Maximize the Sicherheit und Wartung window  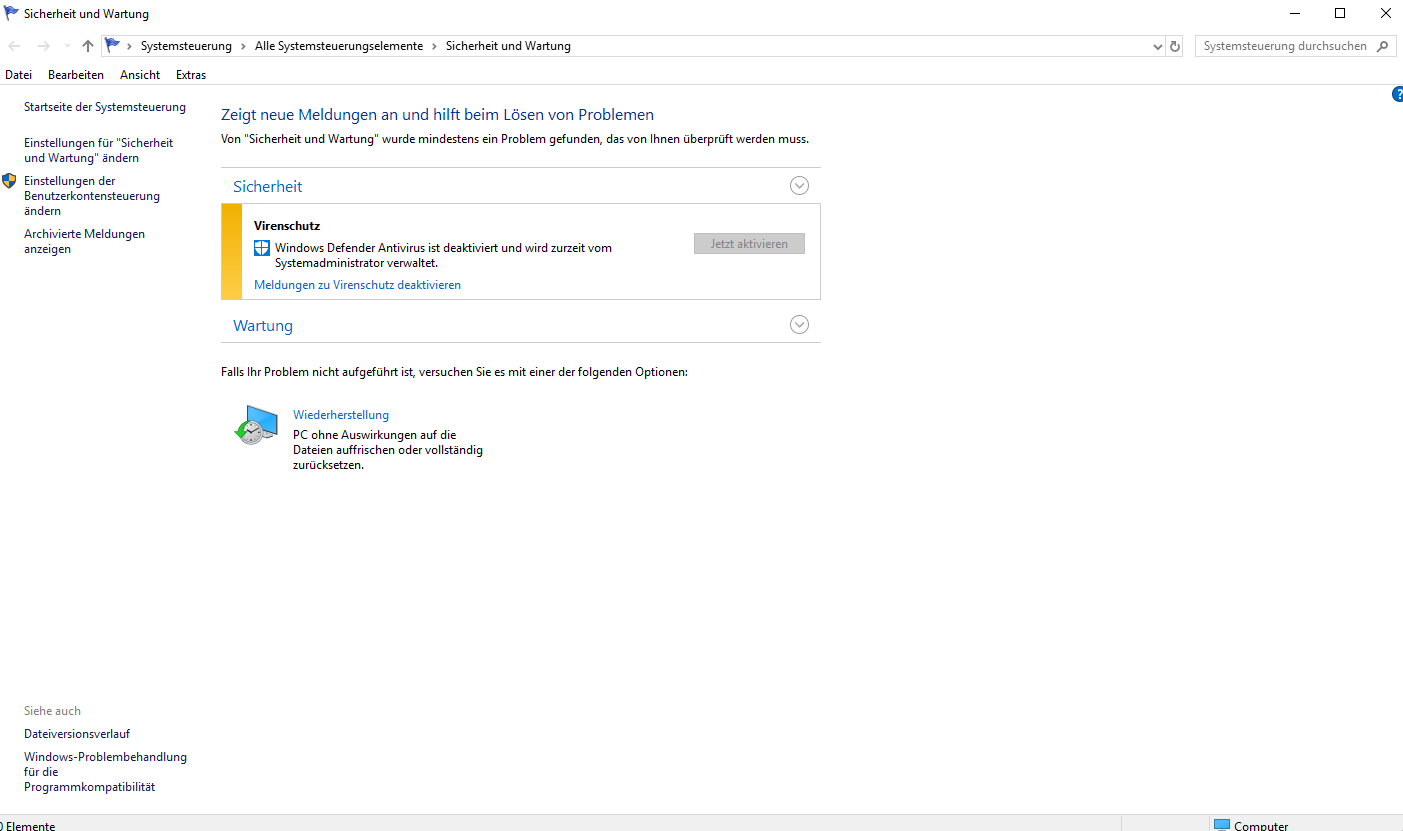(x=1340, y=14)
